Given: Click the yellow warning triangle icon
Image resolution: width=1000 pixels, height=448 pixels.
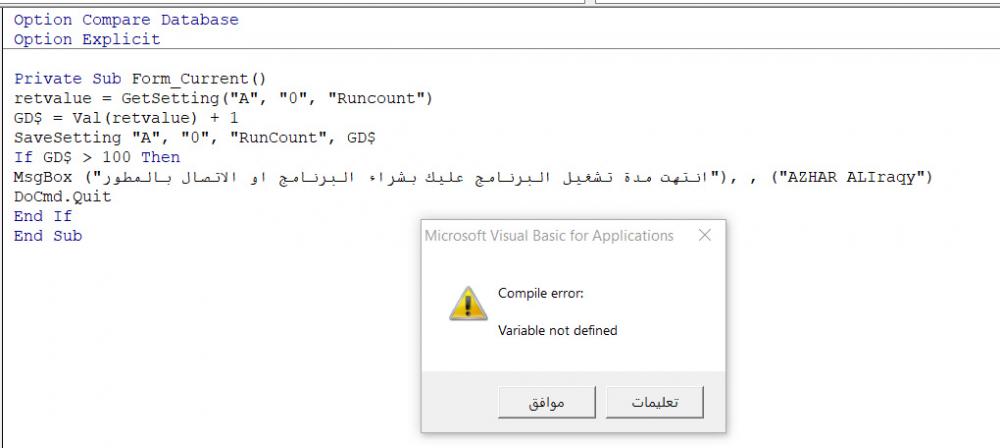Looking at the screenshot, I should 468,304.
